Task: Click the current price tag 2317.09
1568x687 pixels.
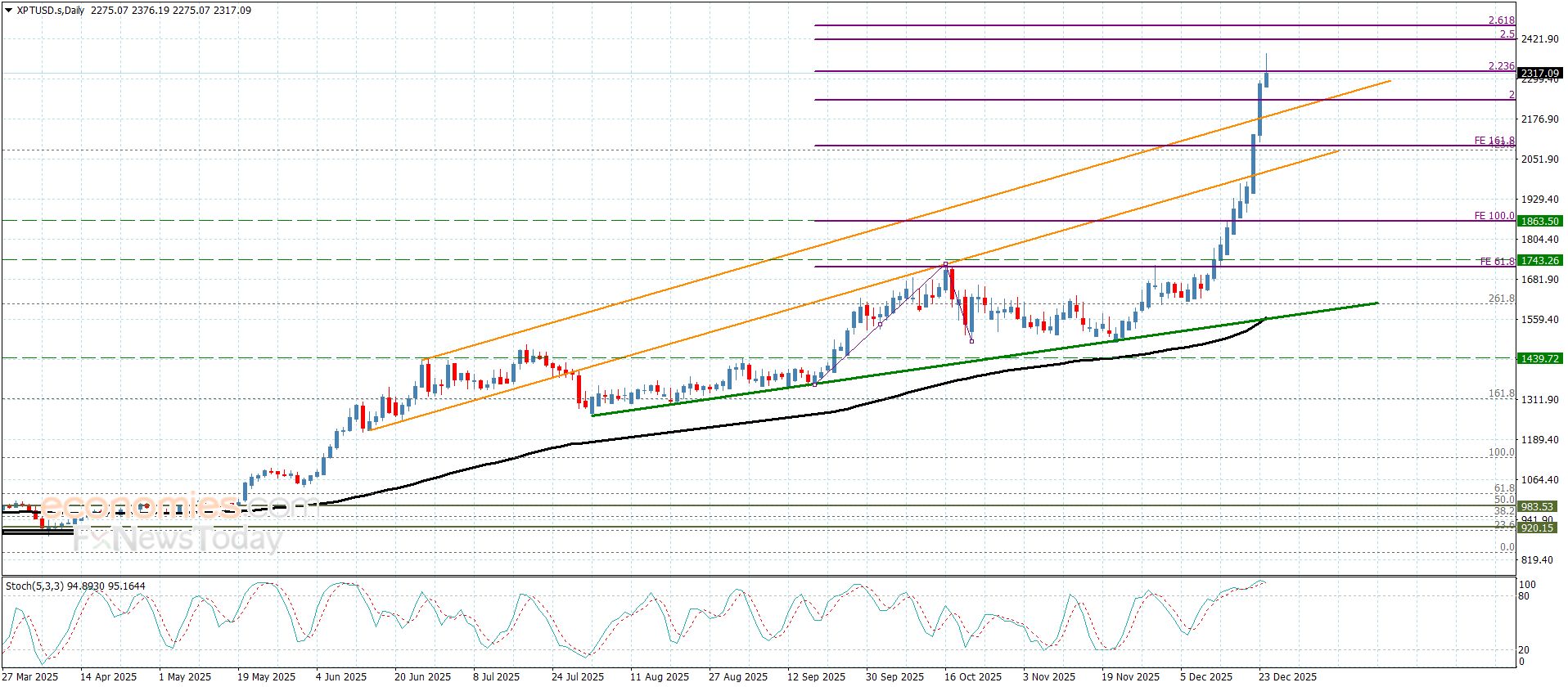Action: click(x=1539, y=74)
